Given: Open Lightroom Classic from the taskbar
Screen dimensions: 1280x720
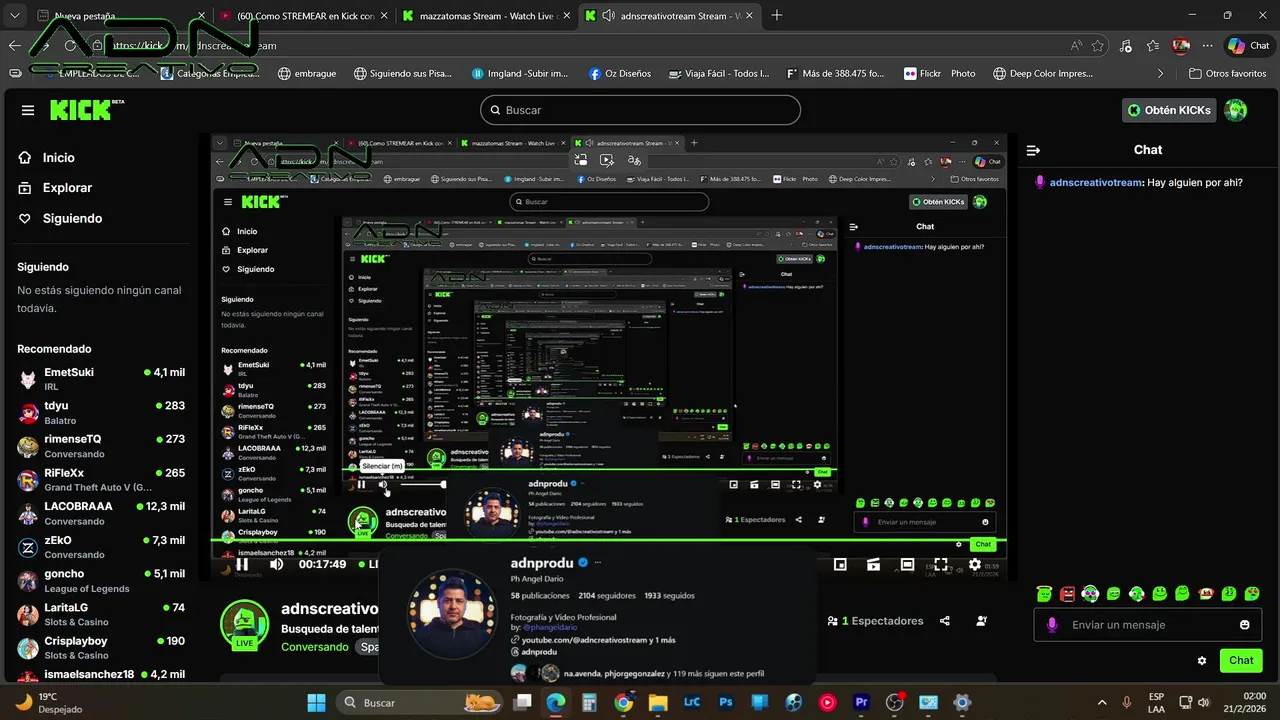Looking at the screenshot, I should click(x=692, y=702).
